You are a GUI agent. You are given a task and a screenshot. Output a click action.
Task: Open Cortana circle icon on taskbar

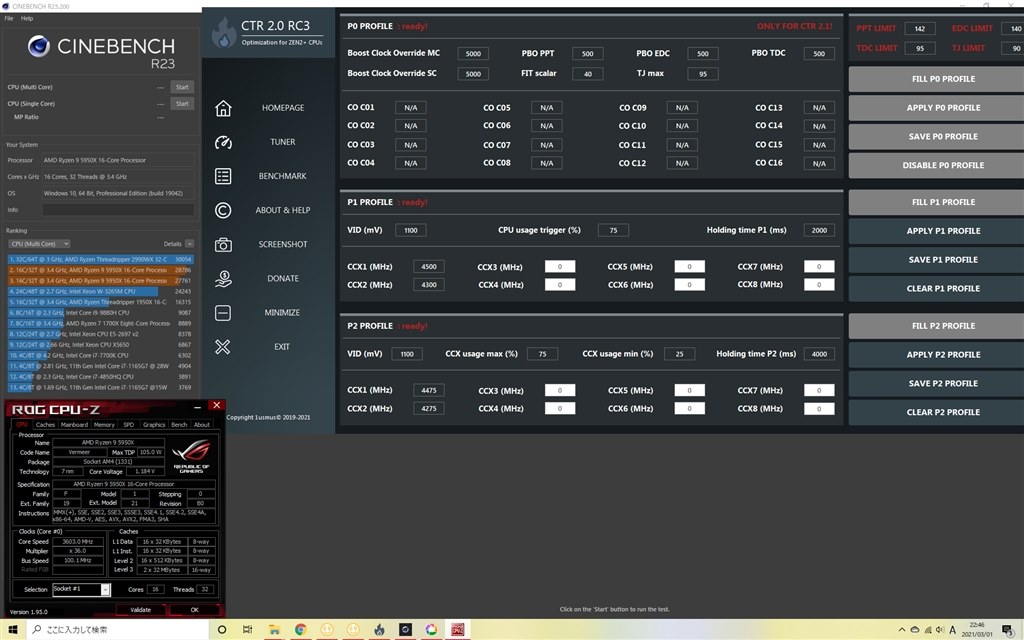click(222, 630)
